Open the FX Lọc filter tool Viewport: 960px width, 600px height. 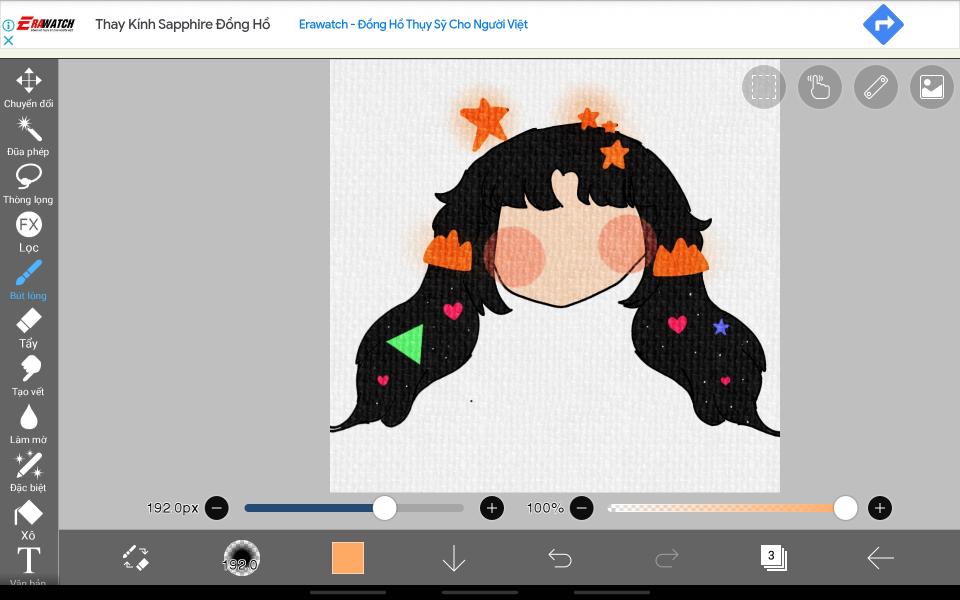click(28, 232)
